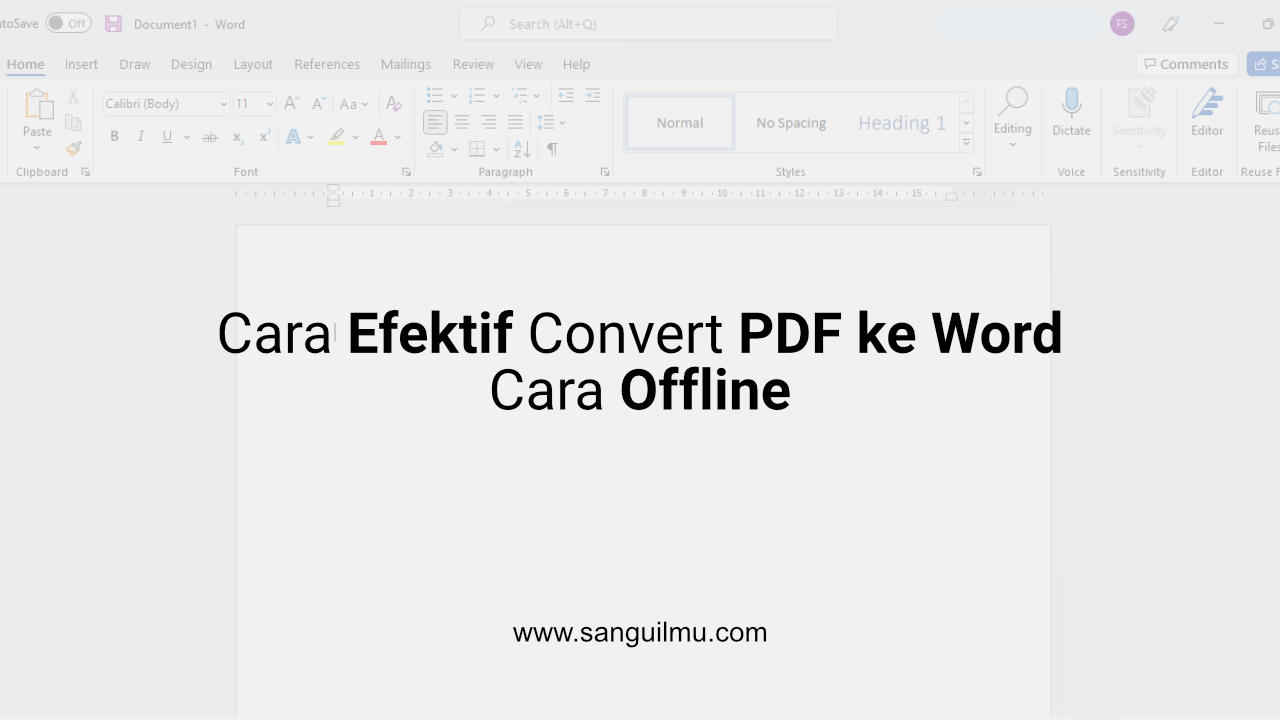Toggle Align Right paragraph alignment
The width and height of the screenshot is (1280, 720).
coord(488,123)
